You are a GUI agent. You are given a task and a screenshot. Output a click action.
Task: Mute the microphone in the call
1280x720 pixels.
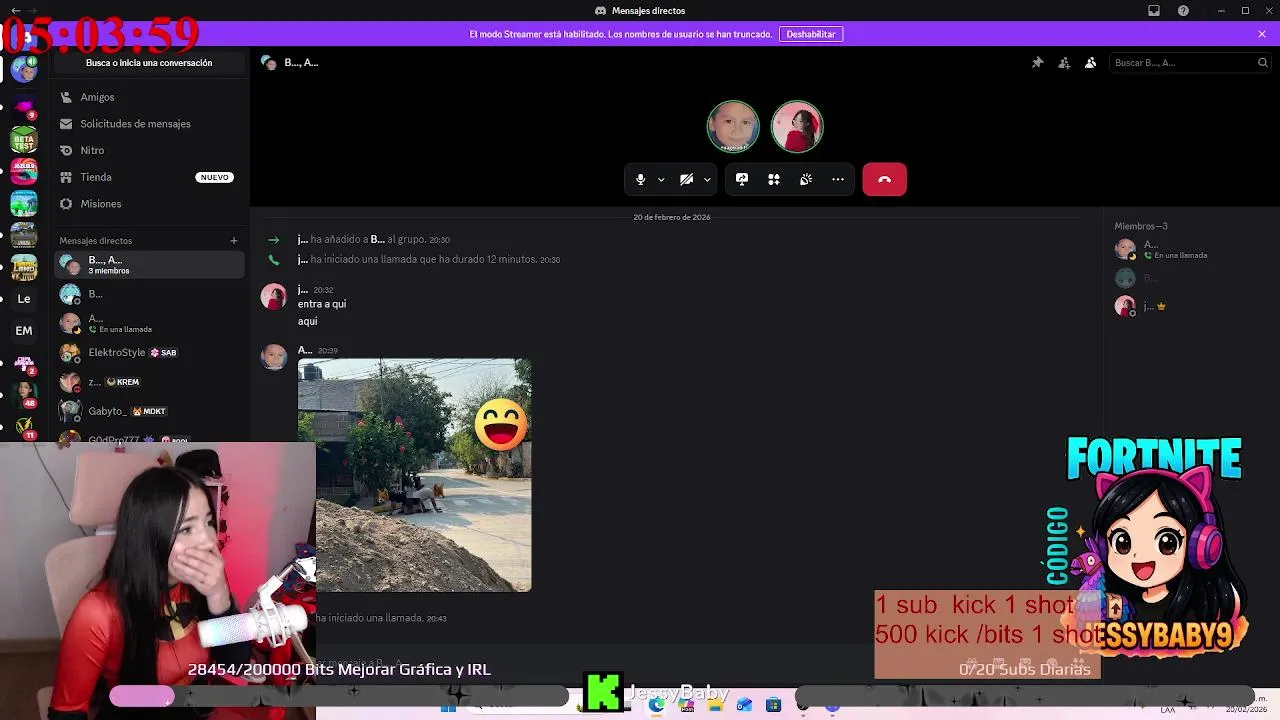(x=641, y=180)
